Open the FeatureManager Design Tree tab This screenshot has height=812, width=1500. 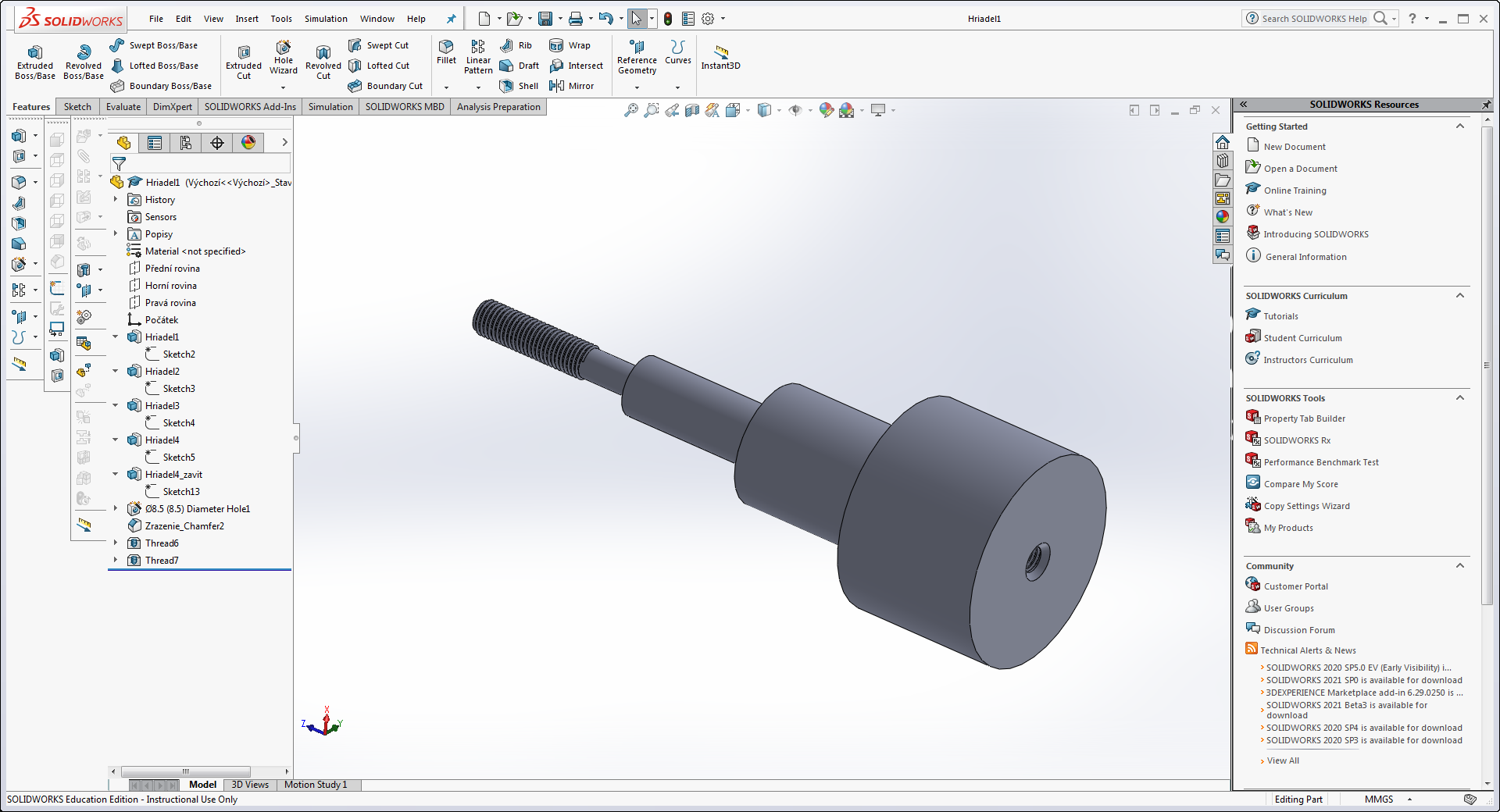click(123, 142)
